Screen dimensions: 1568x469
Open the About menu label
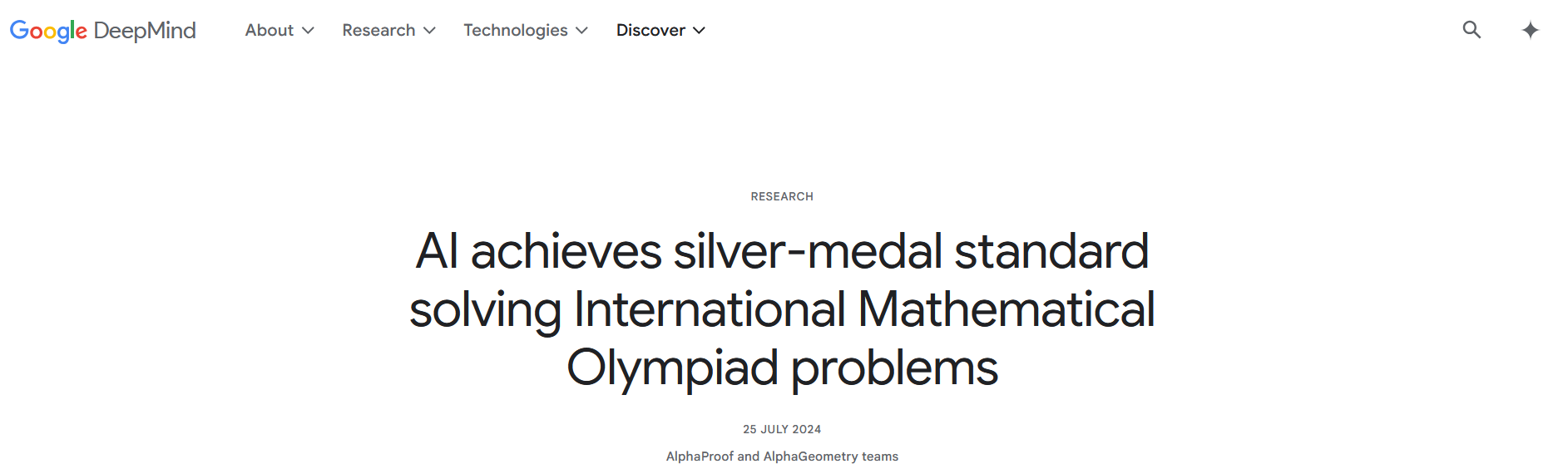270,30
